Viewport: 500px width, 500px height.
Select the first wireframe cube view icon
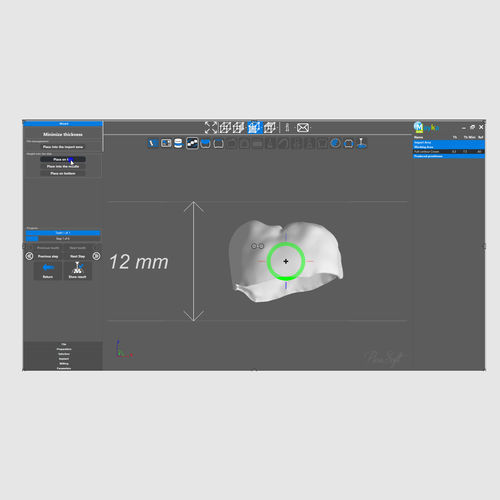click(225, 127)
